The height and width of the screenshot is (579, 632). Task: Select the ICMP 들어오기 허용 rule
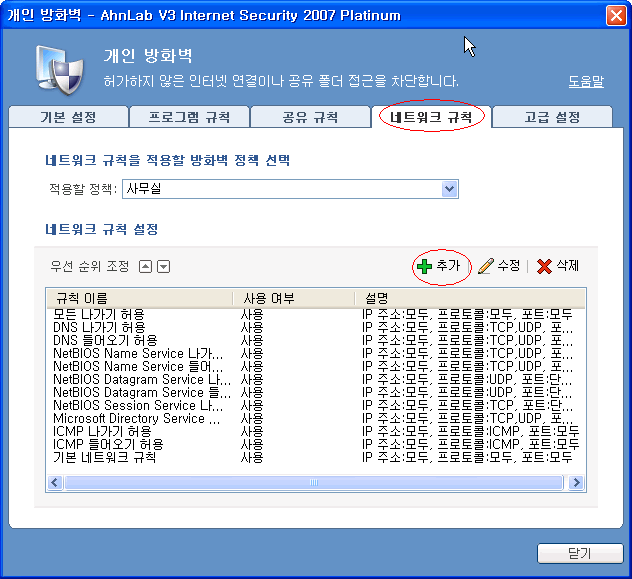click(x=108, y=444)
